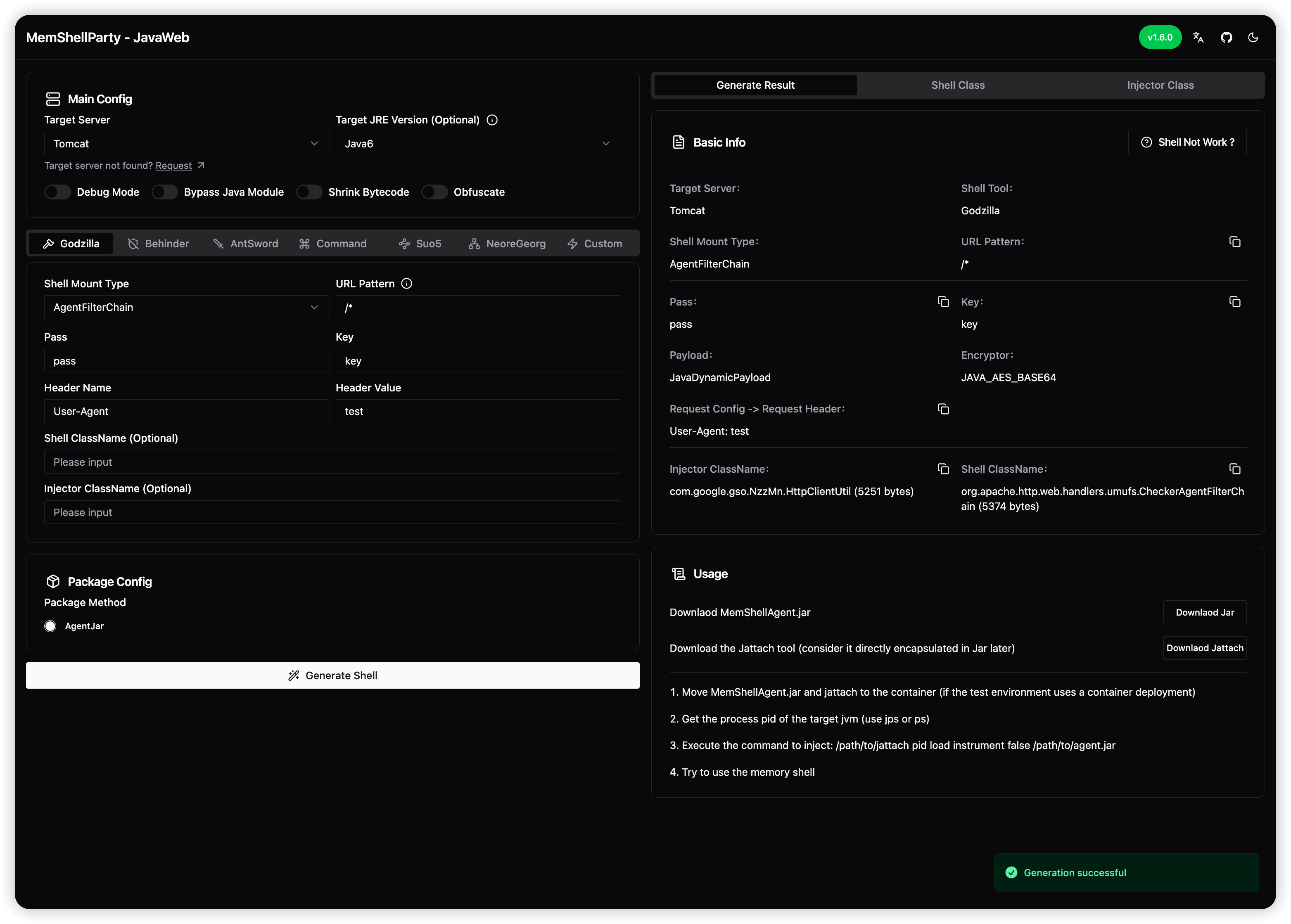Click the User-Agent: test header text
This screenshot has height=924, width=1291.
point(709,431)
